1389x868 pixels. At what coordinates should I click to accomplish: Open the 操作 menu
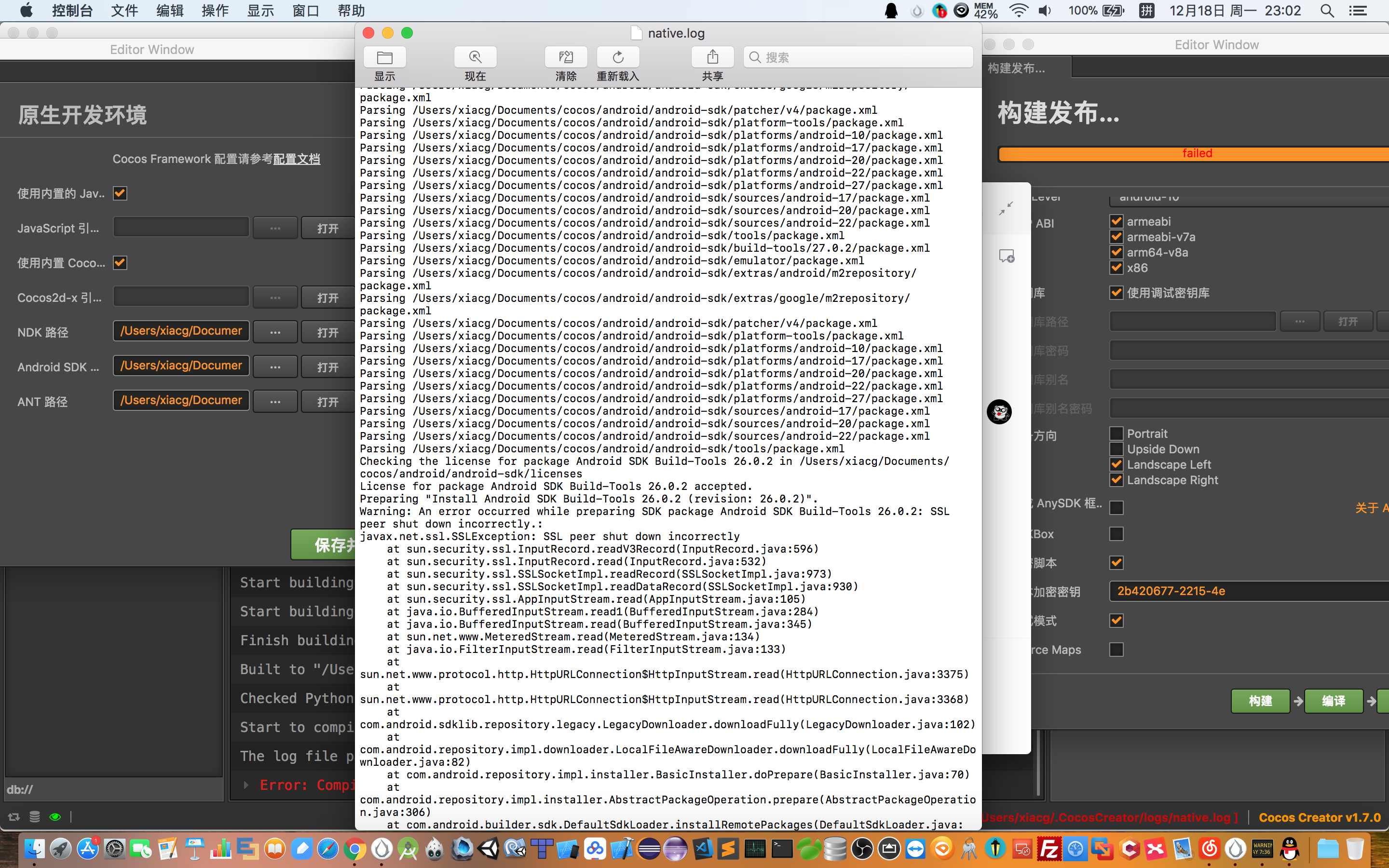coord(215,10)
